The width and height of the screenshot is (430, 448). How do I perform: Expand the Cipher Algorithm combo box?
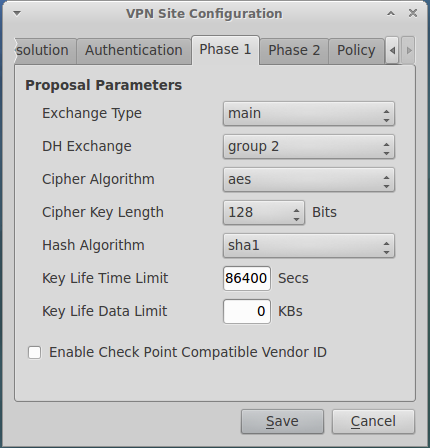(x=309, y=180)
